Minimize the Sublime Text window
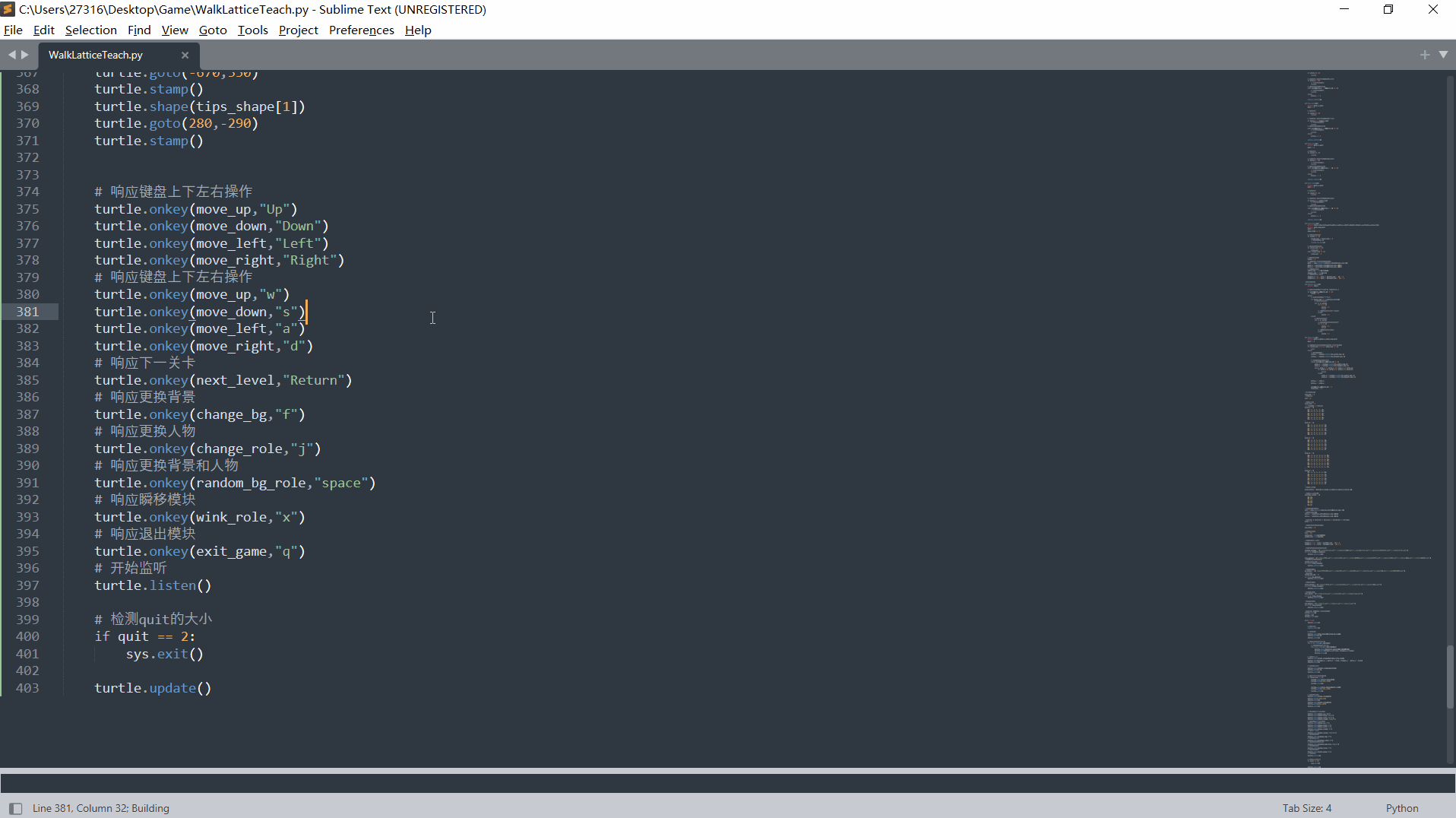This screenshot has height=818, width=1456. [x=1344, y=9]
